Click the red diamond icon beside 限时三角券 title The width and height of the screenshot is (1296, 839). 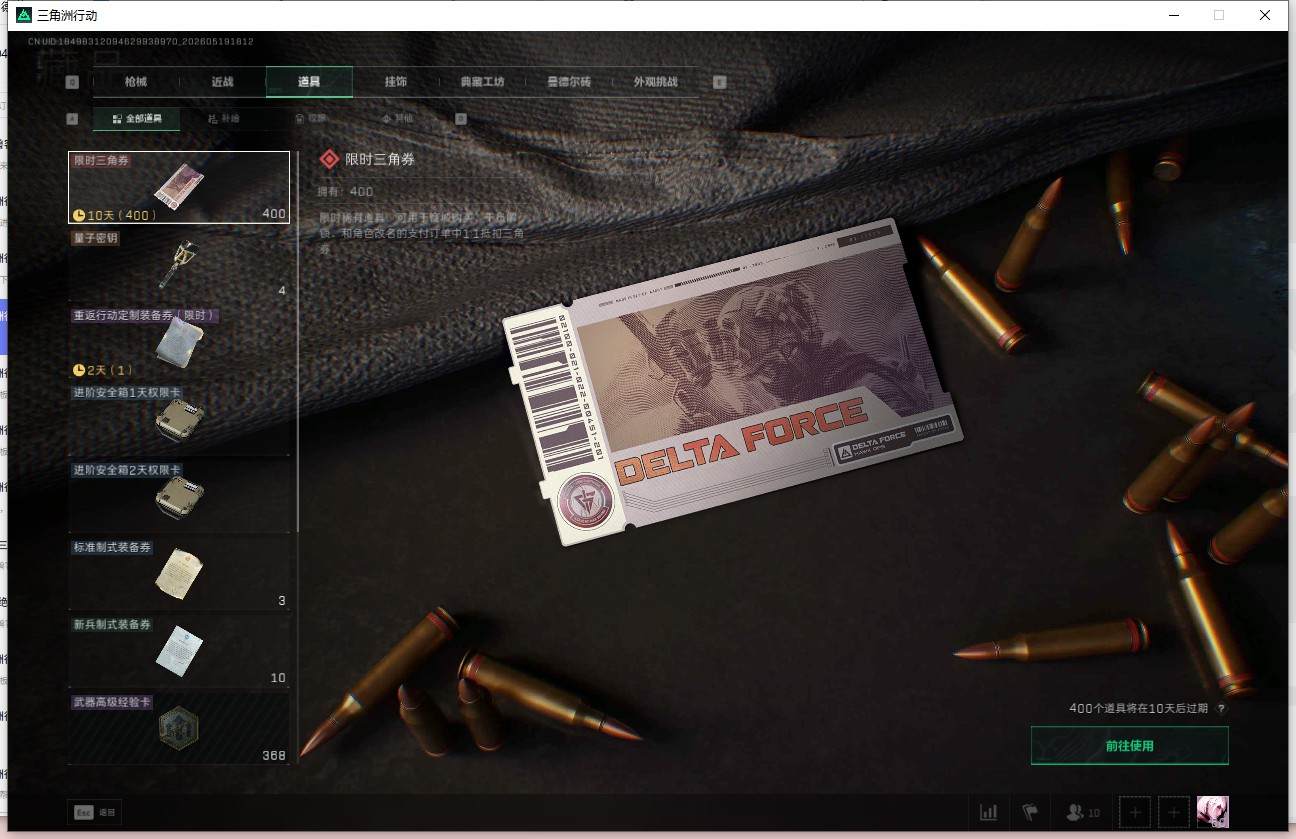click(328, 159)
